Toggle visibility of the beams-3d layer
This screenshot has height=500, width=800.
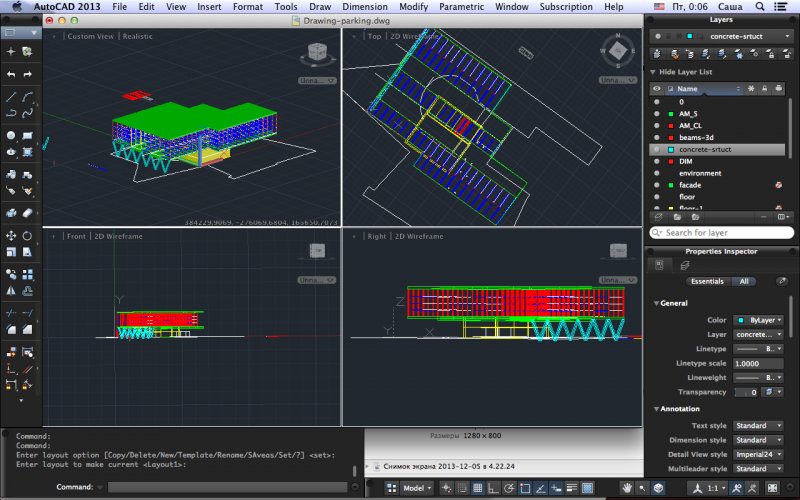point(657,137)
